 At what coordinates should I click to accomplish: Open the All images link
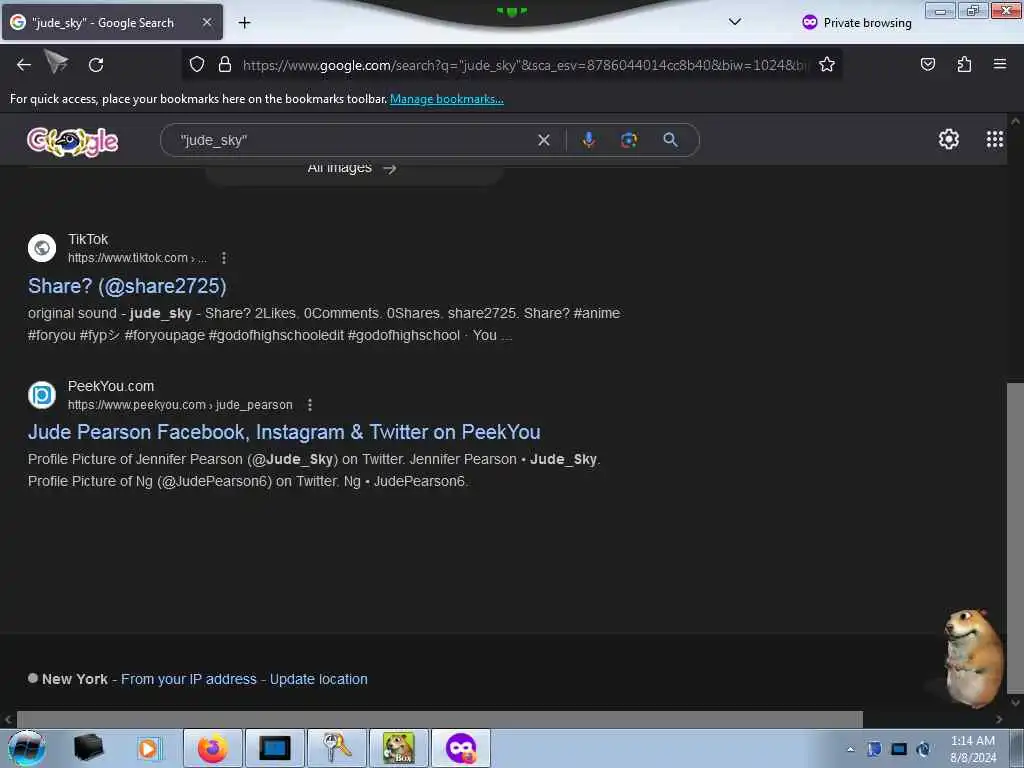[352, 168]
